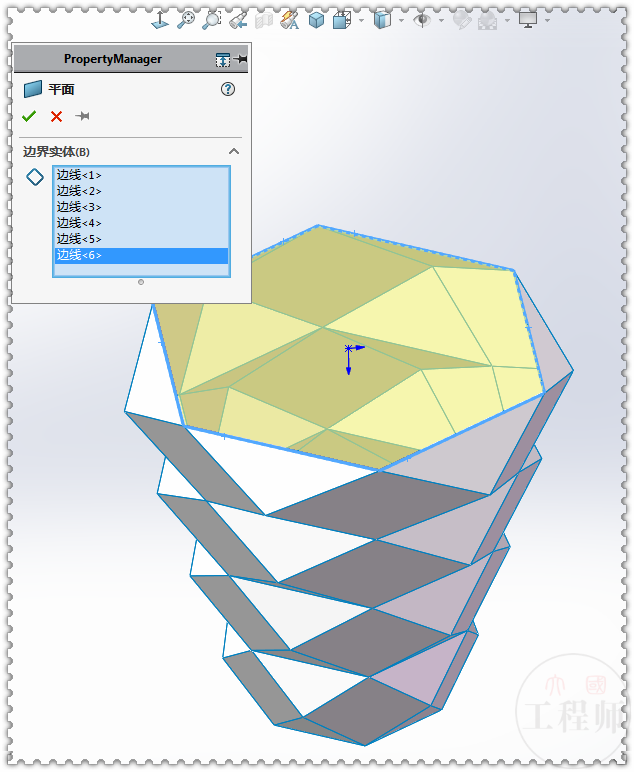This screenshot has width=634, height=772.
Task: Open the Display Style dropdown arrow
Action: pyautogui.click(x=362, y=21)
